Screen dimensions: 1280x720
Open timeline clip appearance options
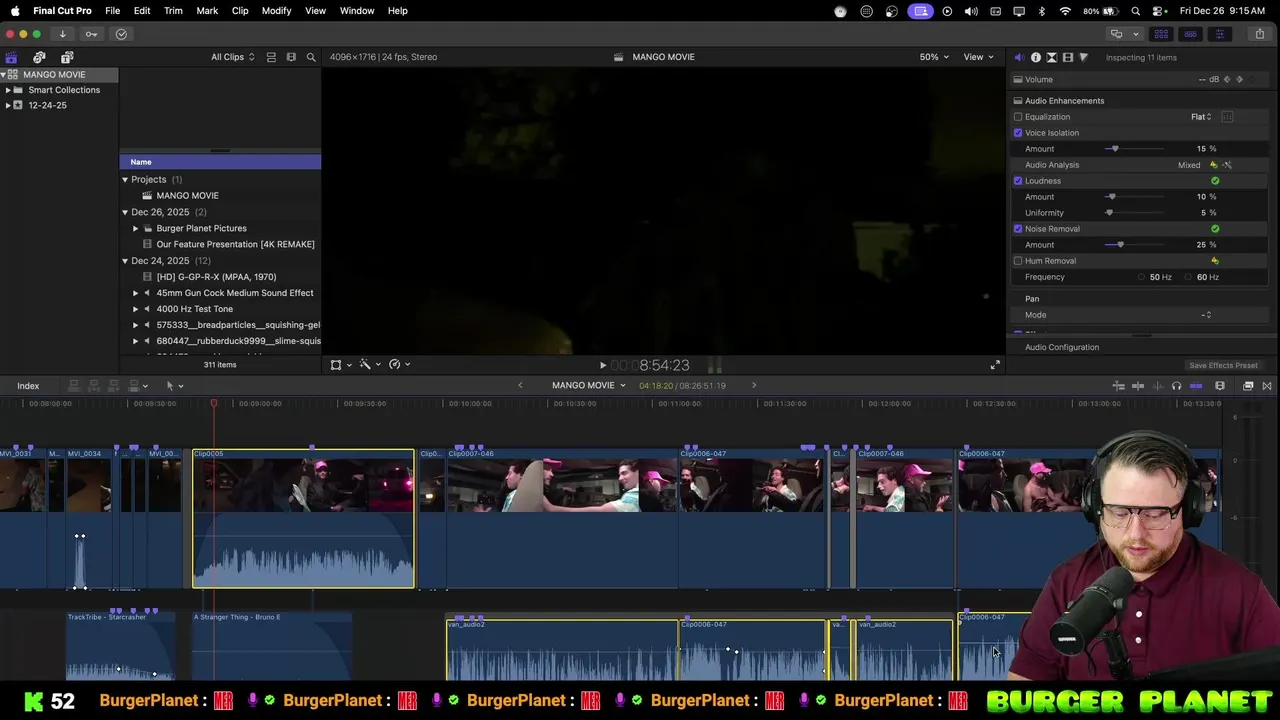tap(1219, 386)
